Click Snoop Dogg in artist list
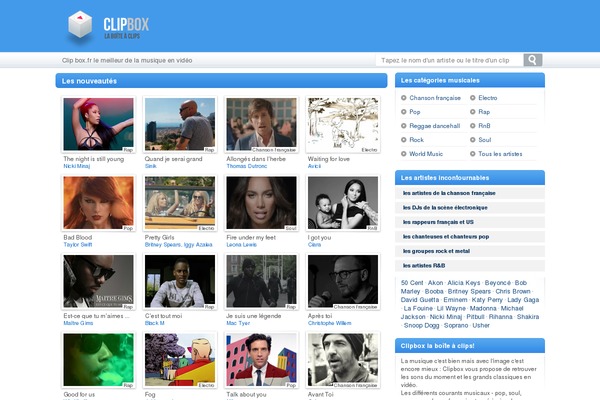Image resolution: width=600 pixels, height=400 pixels. [421, 325]
